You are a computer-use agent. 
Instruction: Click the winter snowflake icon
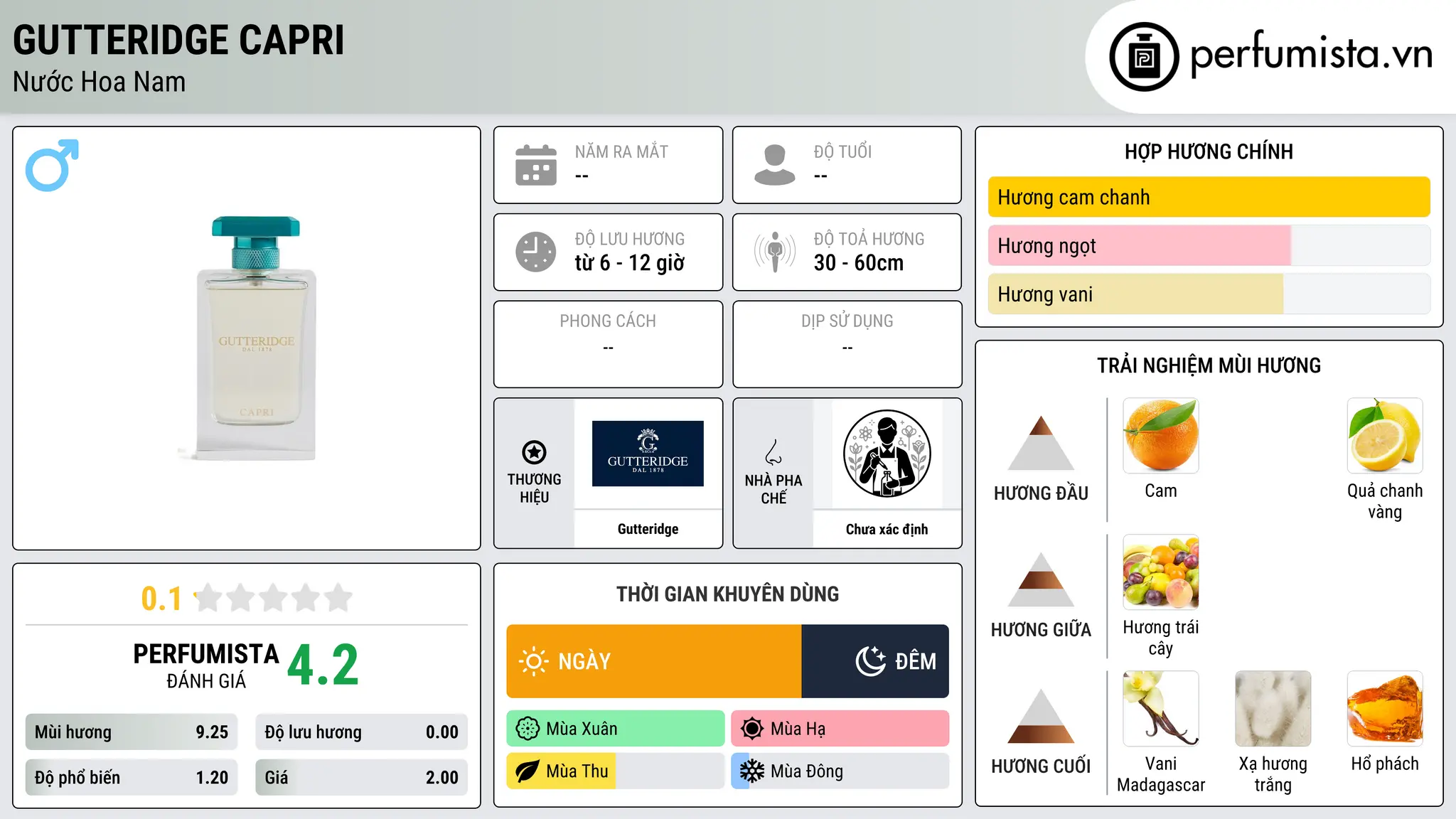(752, 771)
